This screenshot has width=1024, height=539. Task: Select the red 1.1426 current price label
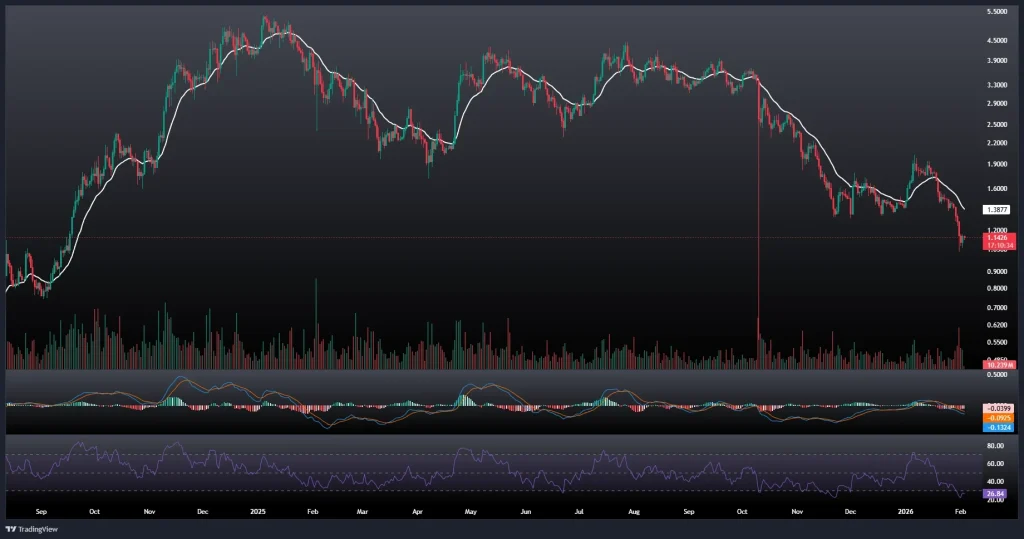996,237
